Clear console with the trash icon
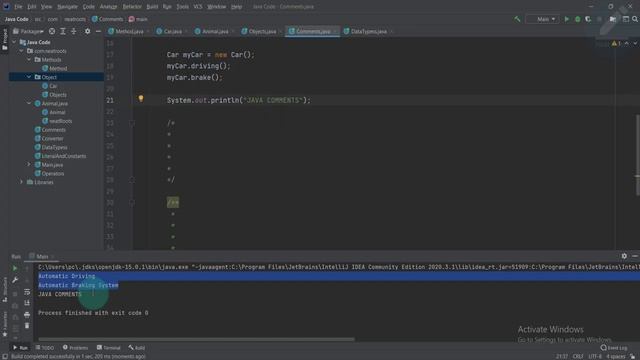 pyautogui.click(x=27, y=325)
